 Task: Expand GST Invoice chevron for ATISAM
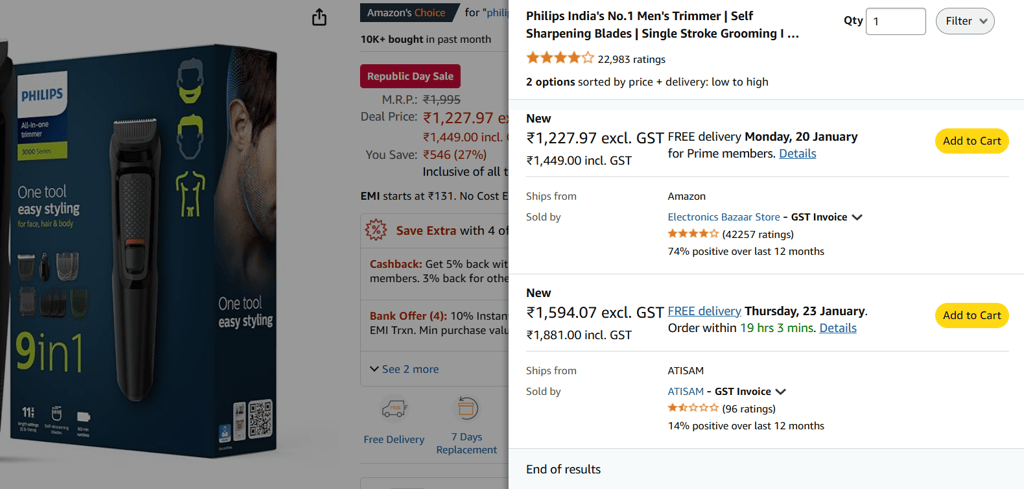pos(781,392)
